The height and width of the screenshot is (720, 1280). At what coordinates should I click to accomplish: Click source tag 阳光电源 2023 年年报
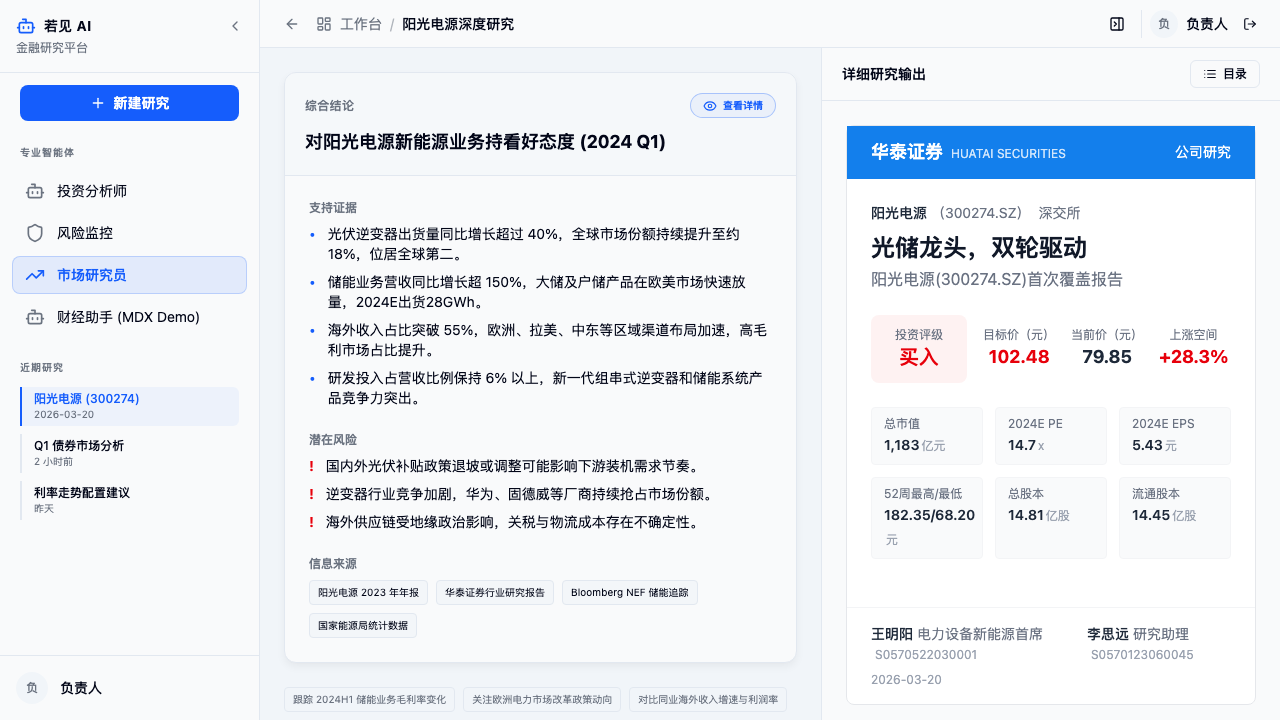click(x=369, y=592)
